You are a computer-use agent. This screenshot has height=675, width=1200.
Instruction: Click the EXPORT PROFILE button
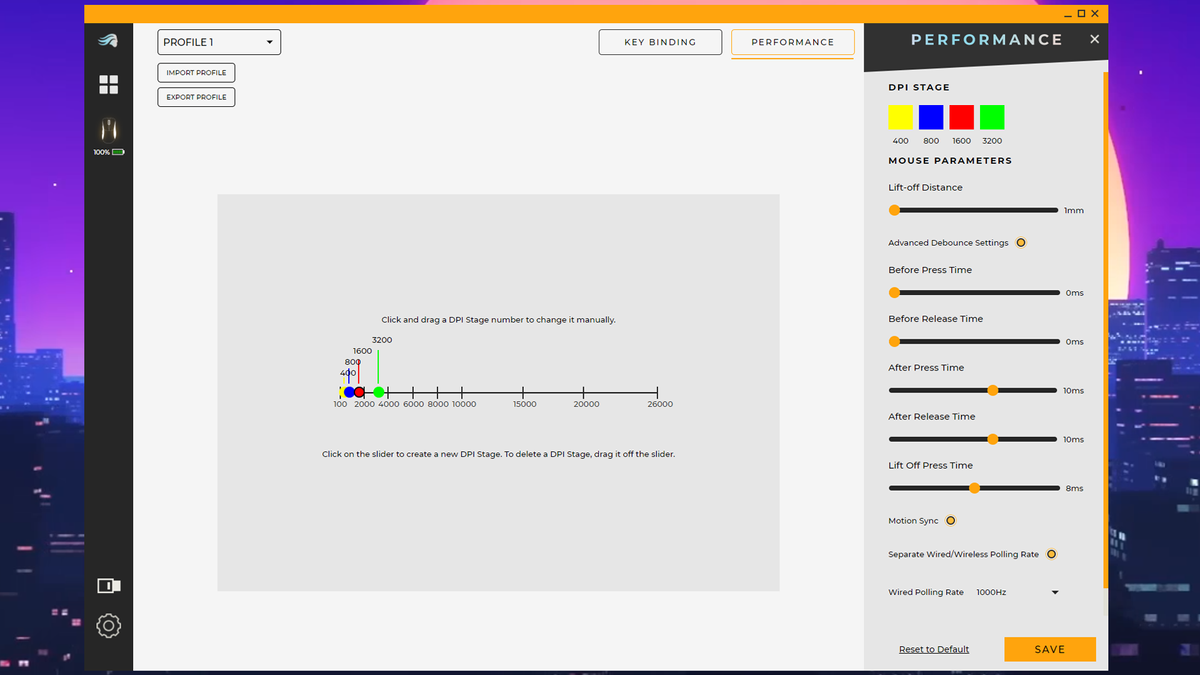[196, 97]
